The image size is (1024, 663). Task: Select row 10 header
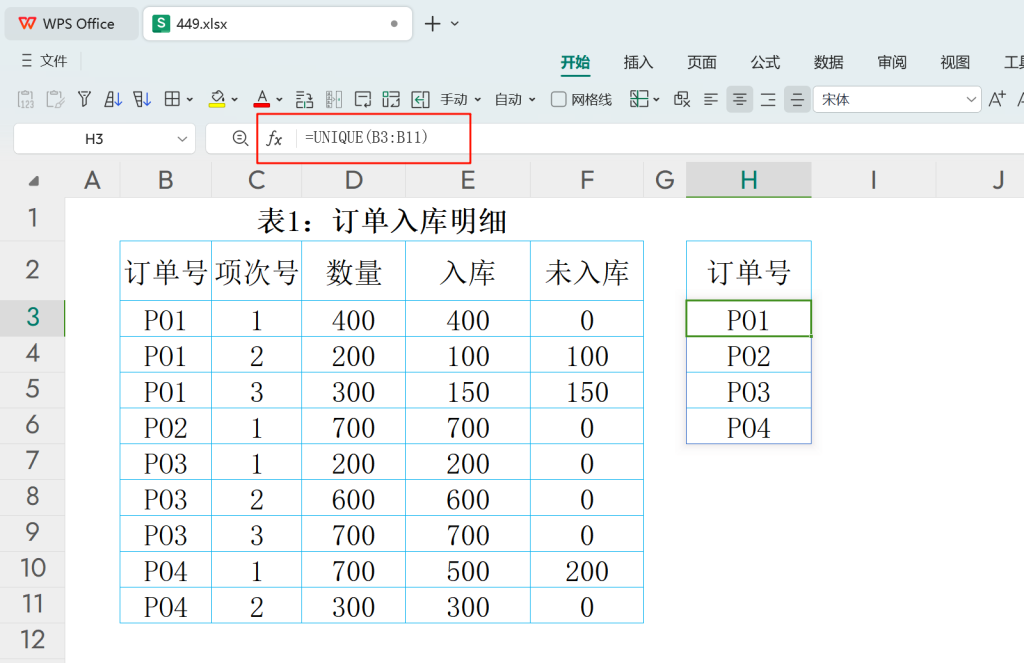point(33,568)
